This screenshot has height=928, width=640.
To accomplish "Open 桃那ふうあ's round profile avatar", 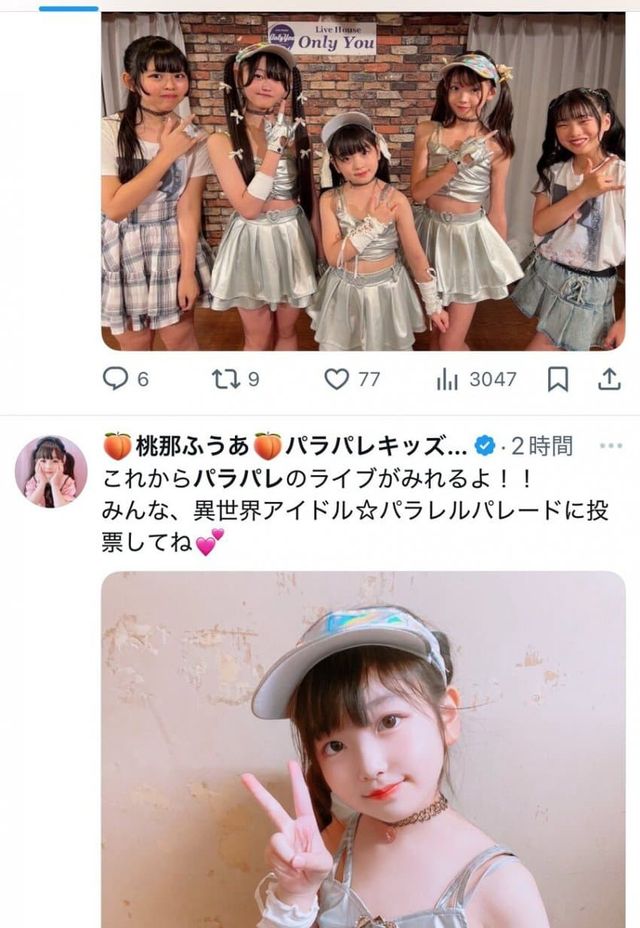I will coord(51,472).
